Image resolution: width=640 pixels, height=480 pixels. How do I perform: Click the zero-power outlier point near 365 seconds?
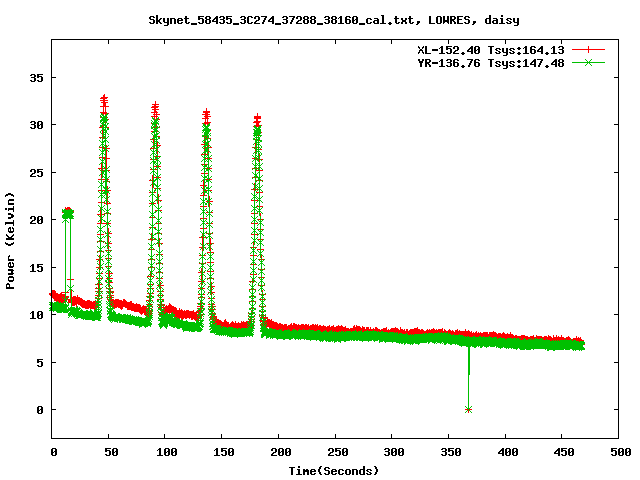point(468,409)
